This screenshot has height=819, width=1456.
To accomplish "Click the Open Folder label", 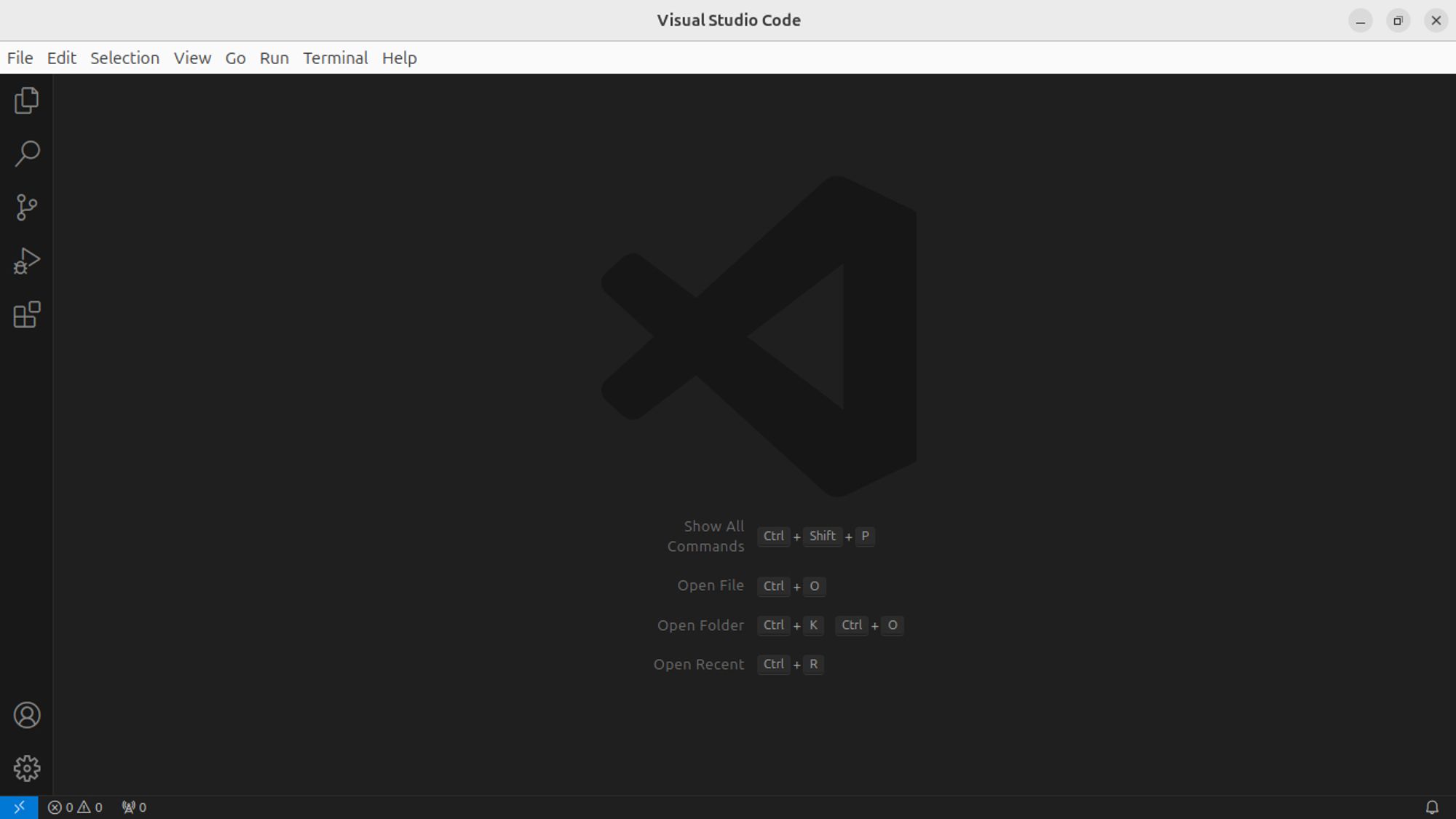I will point(700,625).
